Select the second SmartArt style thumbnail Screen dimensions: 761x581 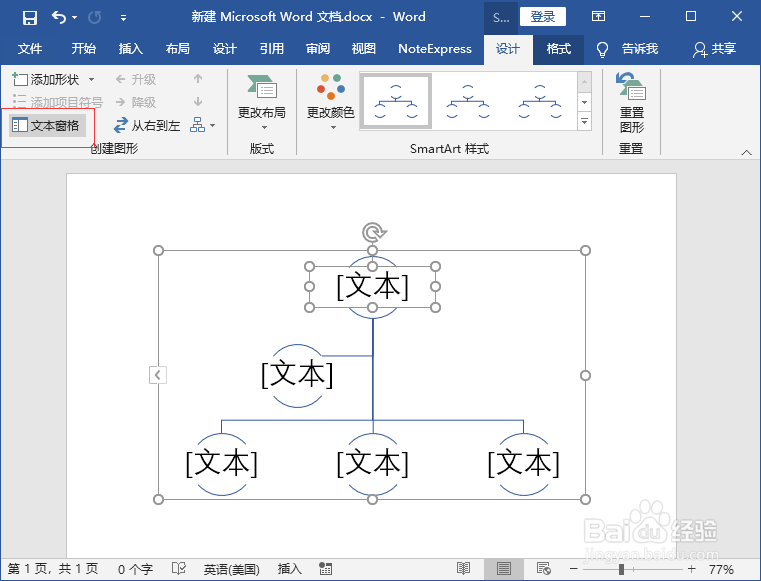[x=468, y=101]
